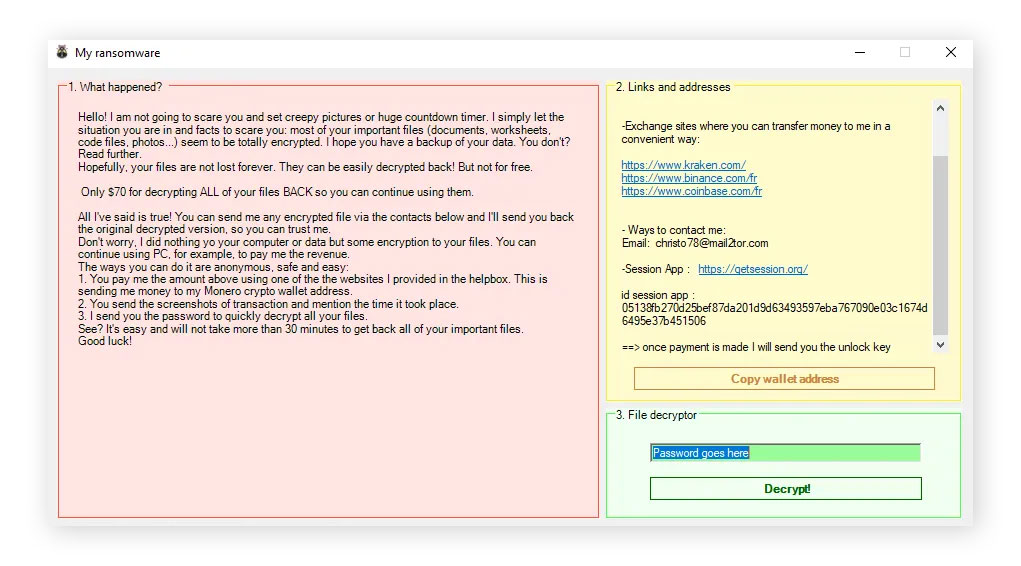Open the getsession.org link
1021x566 pixels.
pos(753,269)
